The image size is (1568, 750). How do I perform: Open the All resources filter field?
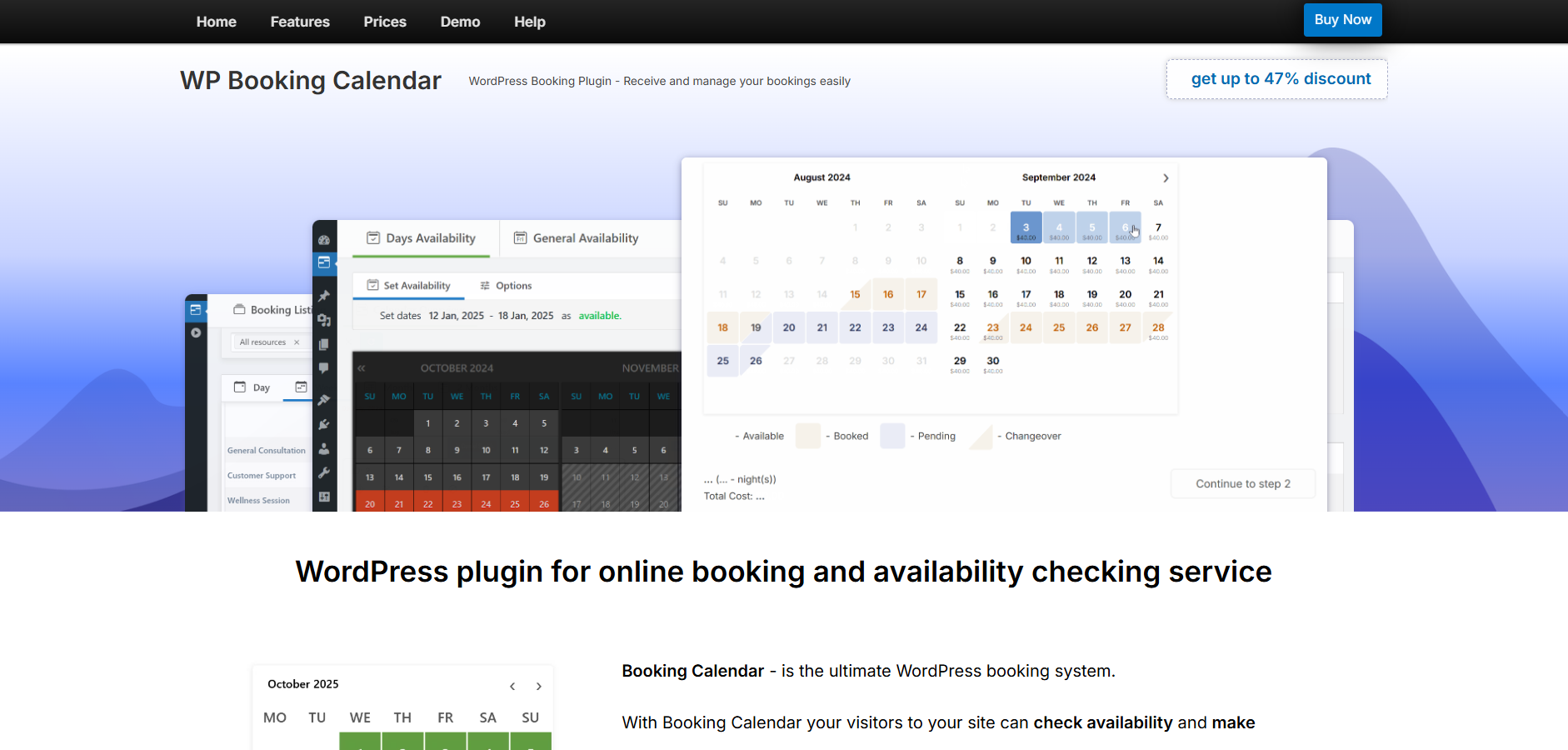(x=269, y=342)
